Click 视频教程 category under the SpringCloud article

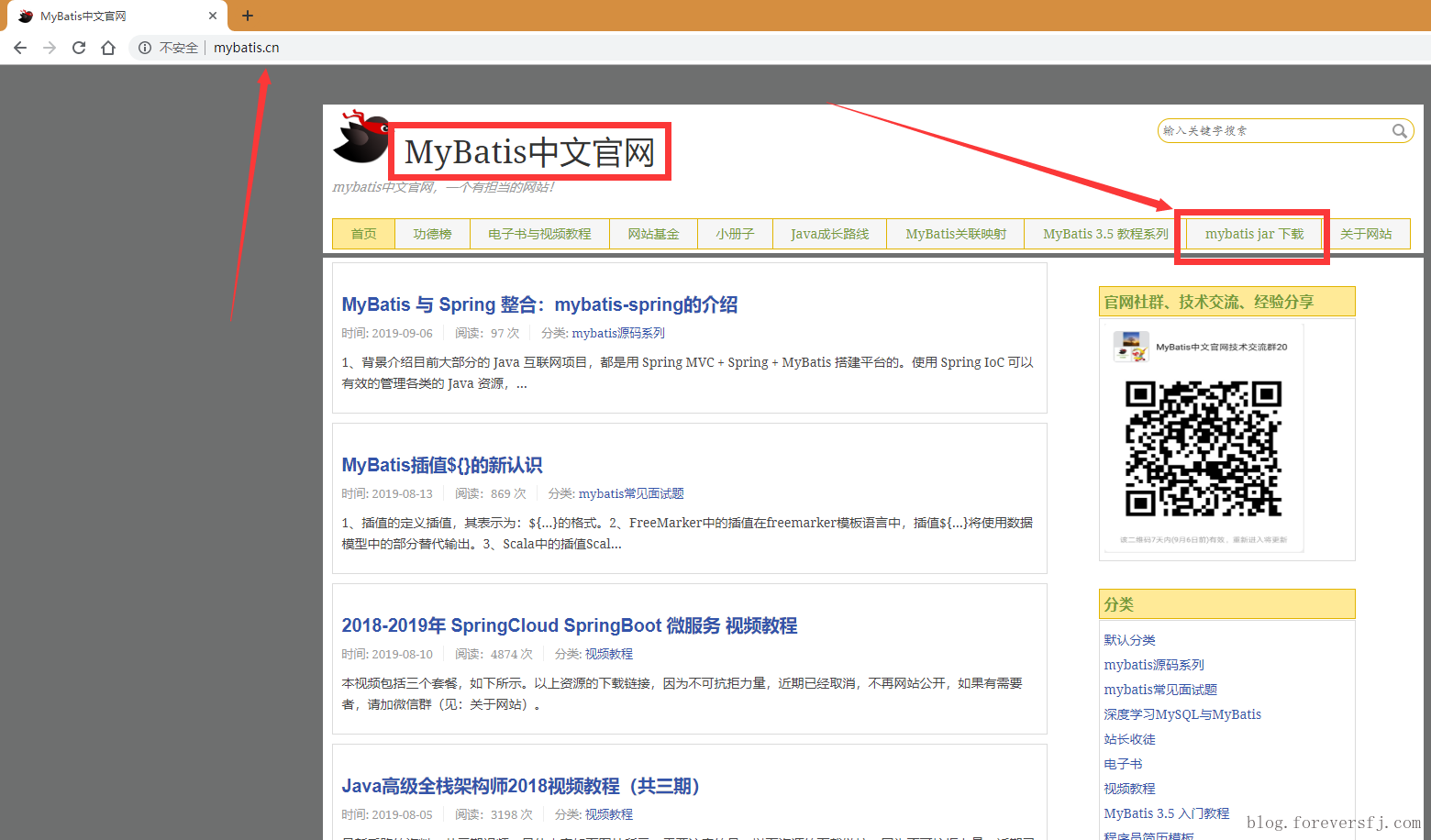609,654
